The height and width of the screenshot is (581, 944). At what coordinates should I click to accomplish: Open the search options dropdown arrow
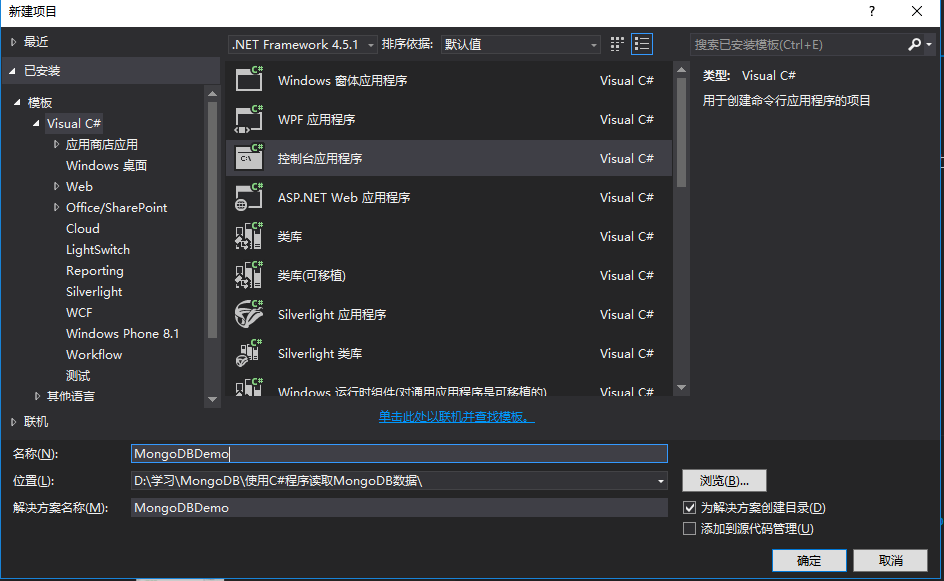pos(929,45)
